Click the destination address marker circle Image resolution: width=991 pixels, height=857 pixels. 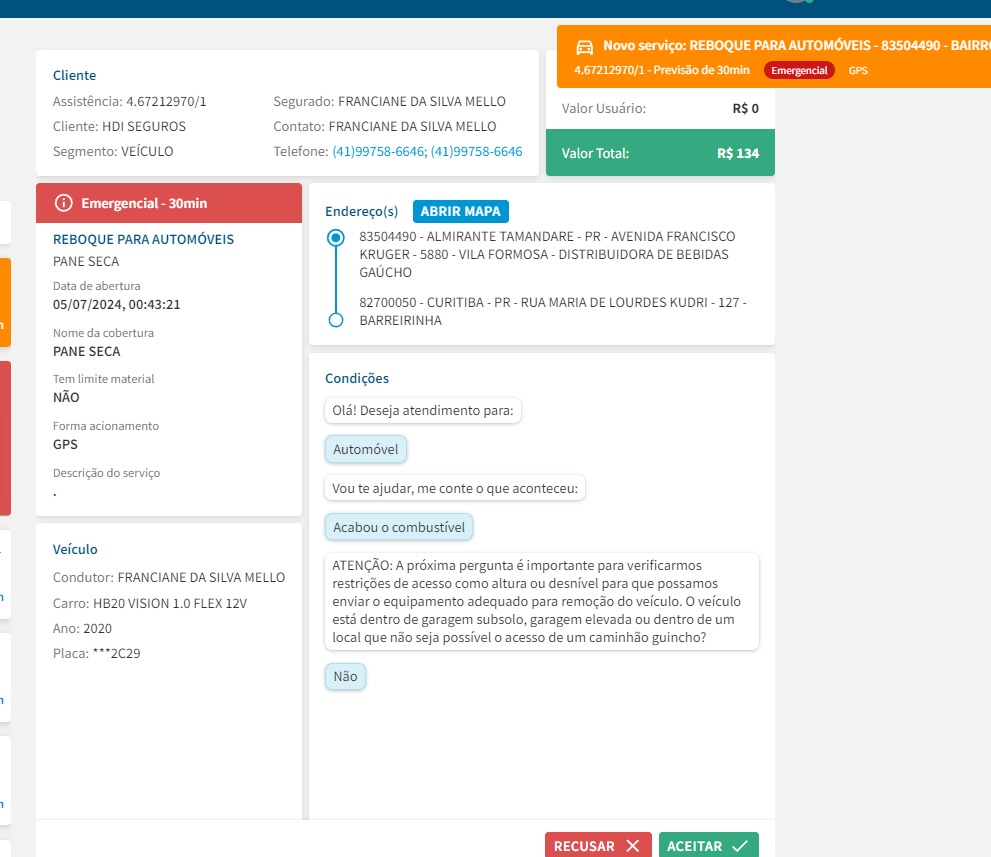(x=336, y=320)
